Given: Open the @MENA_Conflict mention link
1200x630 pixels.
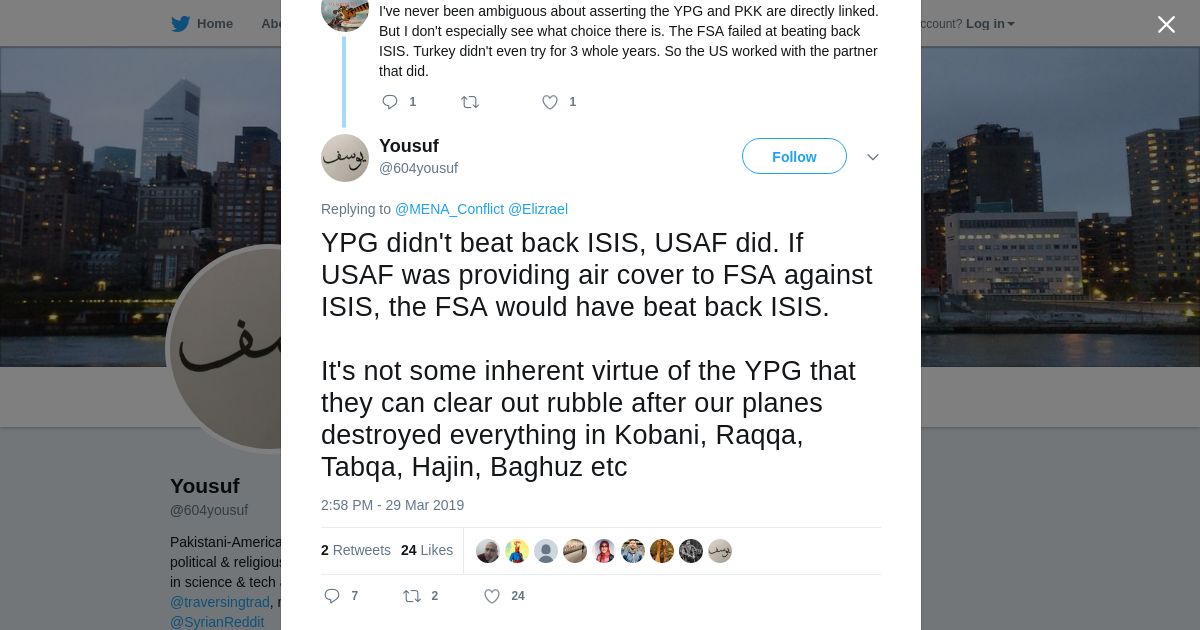Looking at the screenshot, I should pos(449,209).
